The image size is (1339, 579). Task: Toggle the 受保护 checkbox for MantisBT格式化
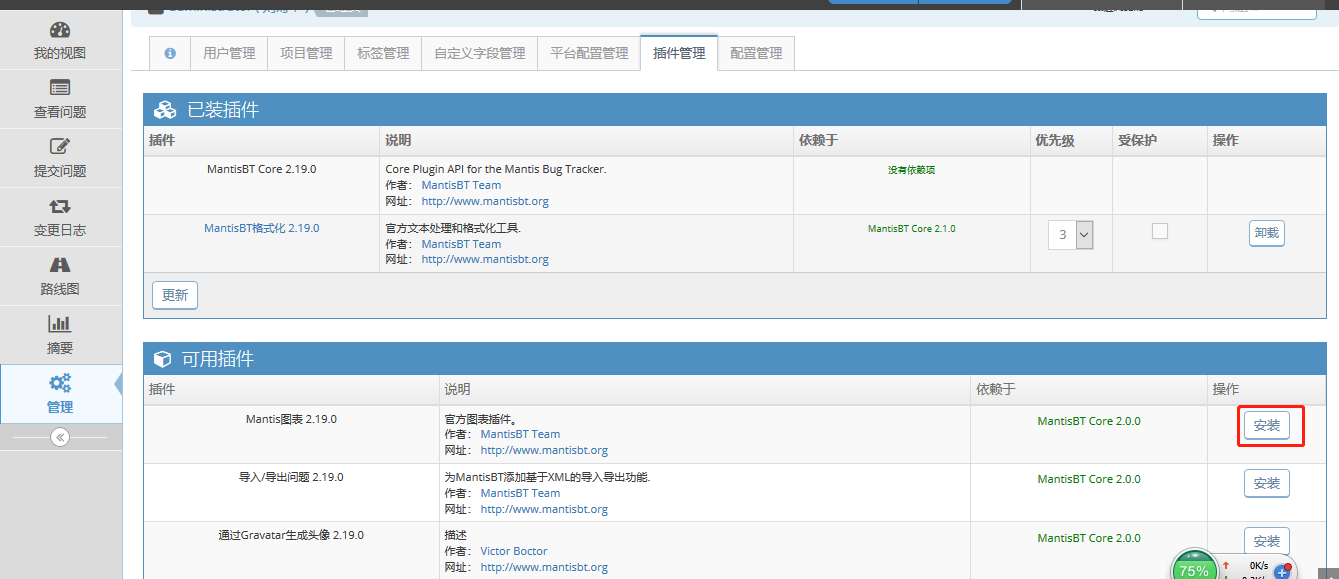point(1160,231)
